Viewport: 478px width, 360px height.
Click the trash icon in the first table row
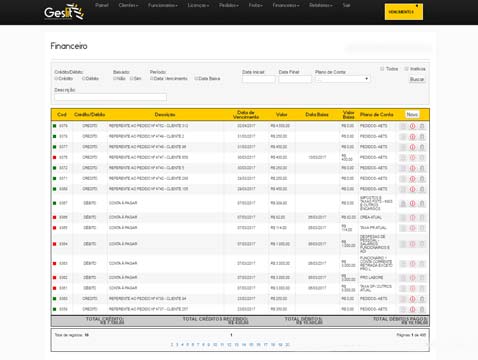coord(422,126)
